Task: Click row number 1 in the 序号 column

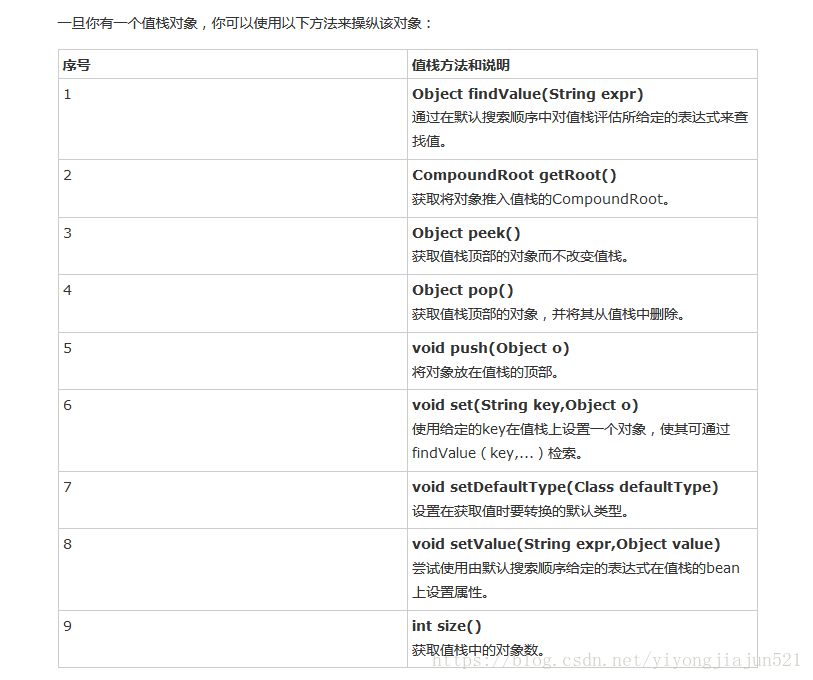Action: 67,94
